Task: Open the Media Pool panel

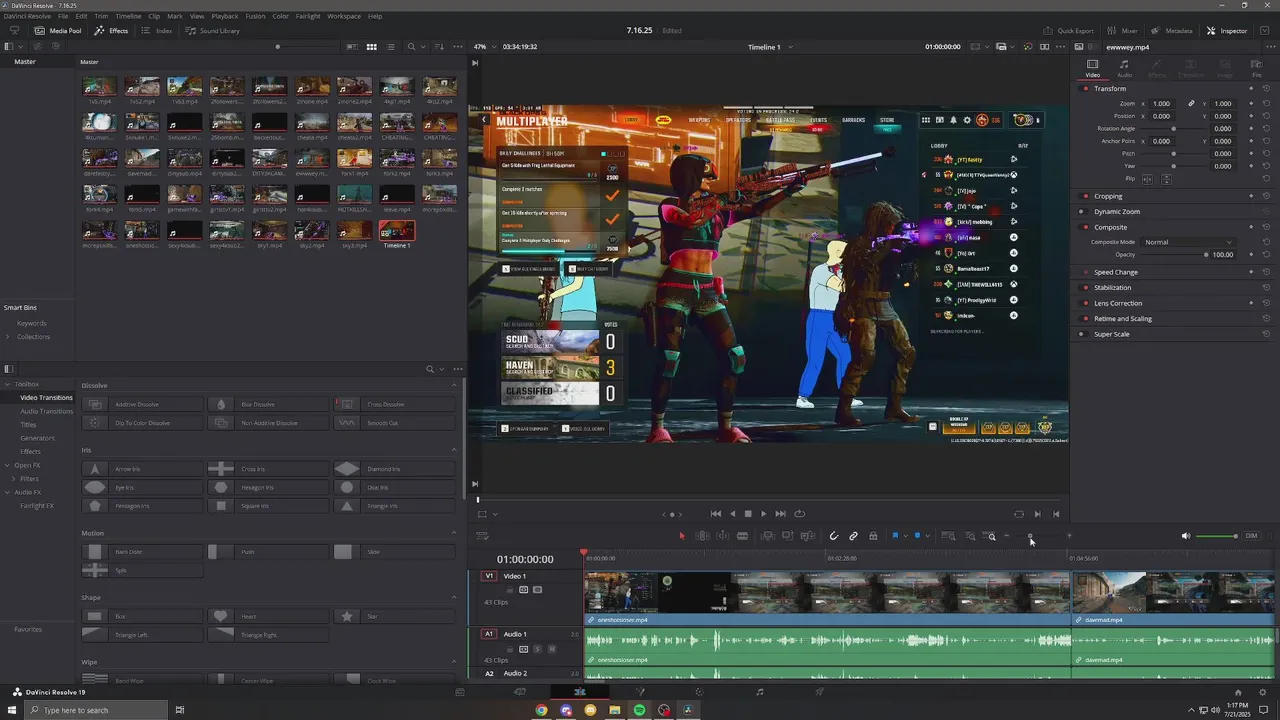Action: pyautogui.click(x=58, y=31)
